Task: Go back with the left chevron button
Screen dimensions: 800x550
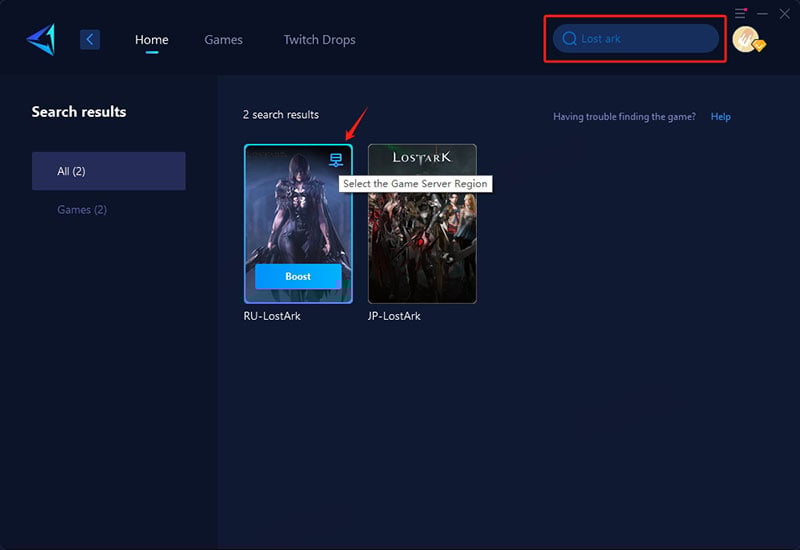Action: pyautogui.click(x=90, y=39)
